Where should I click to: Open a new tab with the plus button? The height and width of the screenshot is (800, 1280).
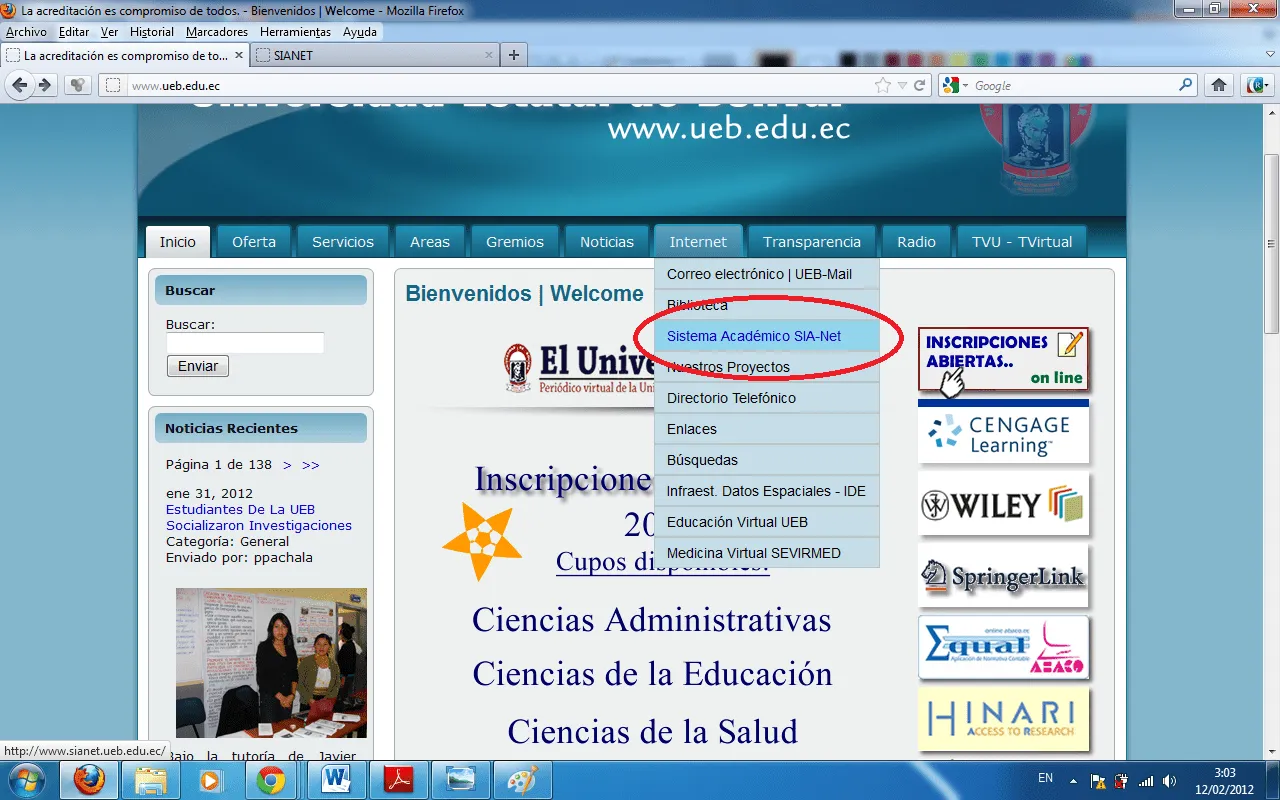tap(513, 55)
